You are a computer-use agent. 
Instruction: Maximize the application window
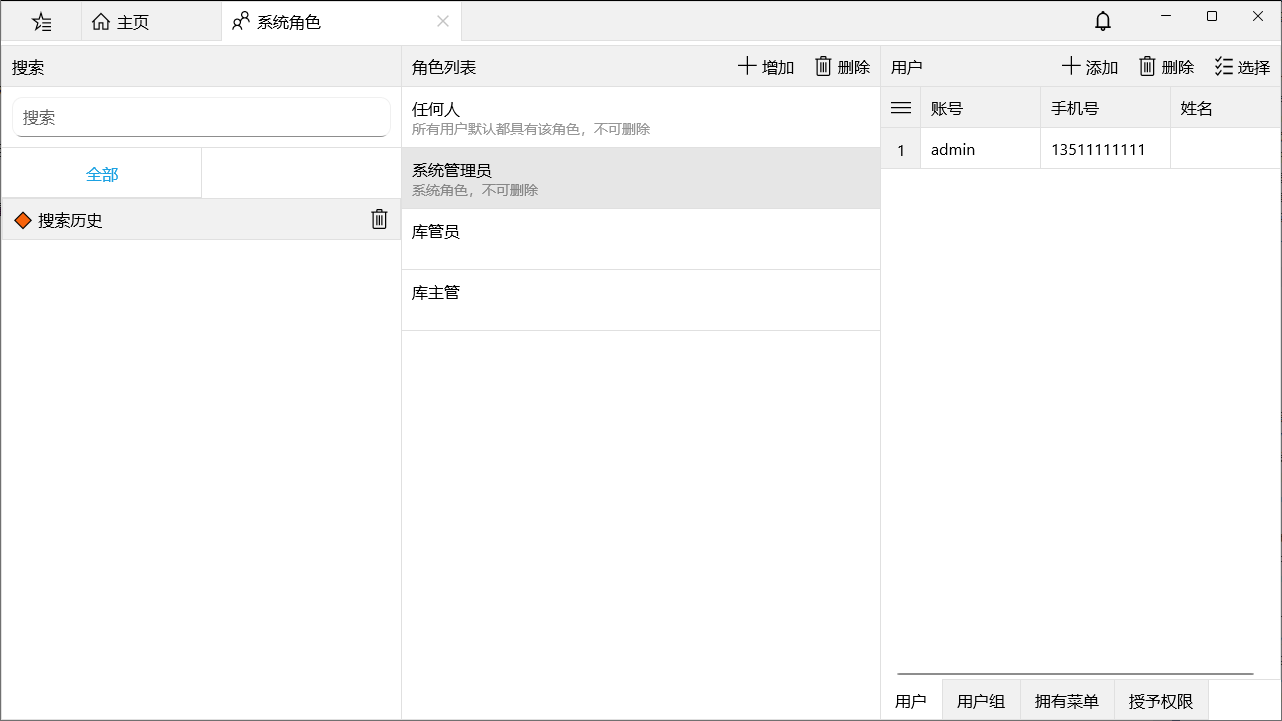(x=1212, y=16)
